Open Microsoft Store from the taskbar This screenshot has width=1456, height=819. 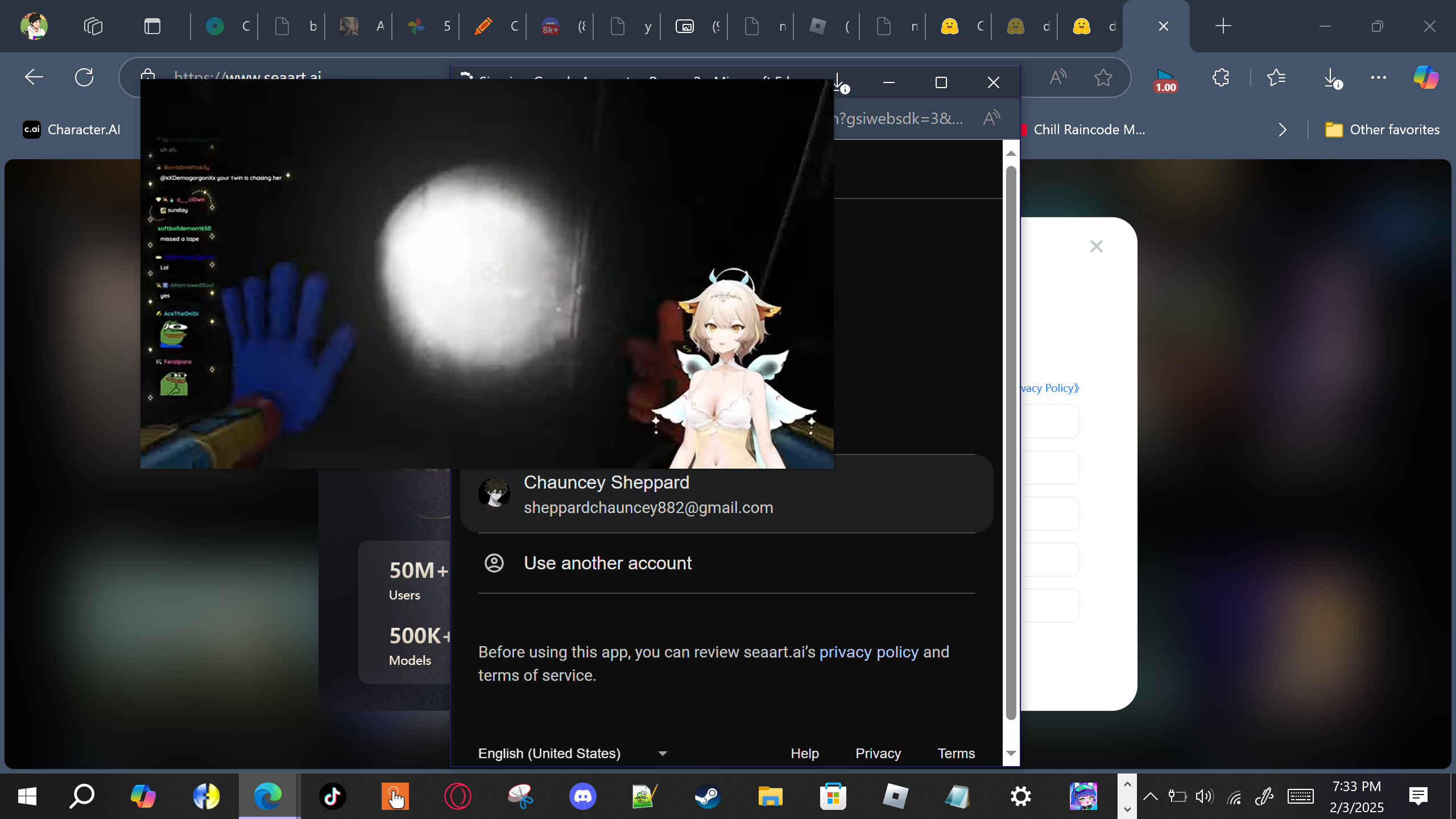point(833,796)
